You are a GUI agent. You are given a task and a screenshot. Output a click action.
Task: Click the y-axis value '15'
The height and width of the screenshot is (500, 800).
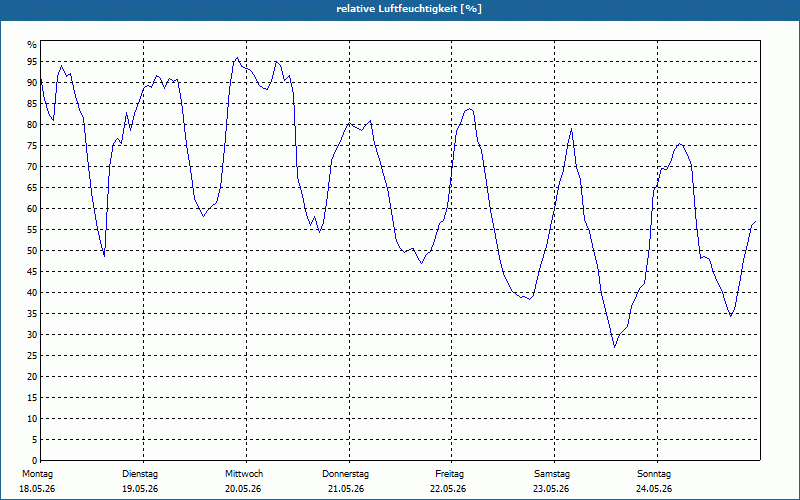(x=32, y=397)
